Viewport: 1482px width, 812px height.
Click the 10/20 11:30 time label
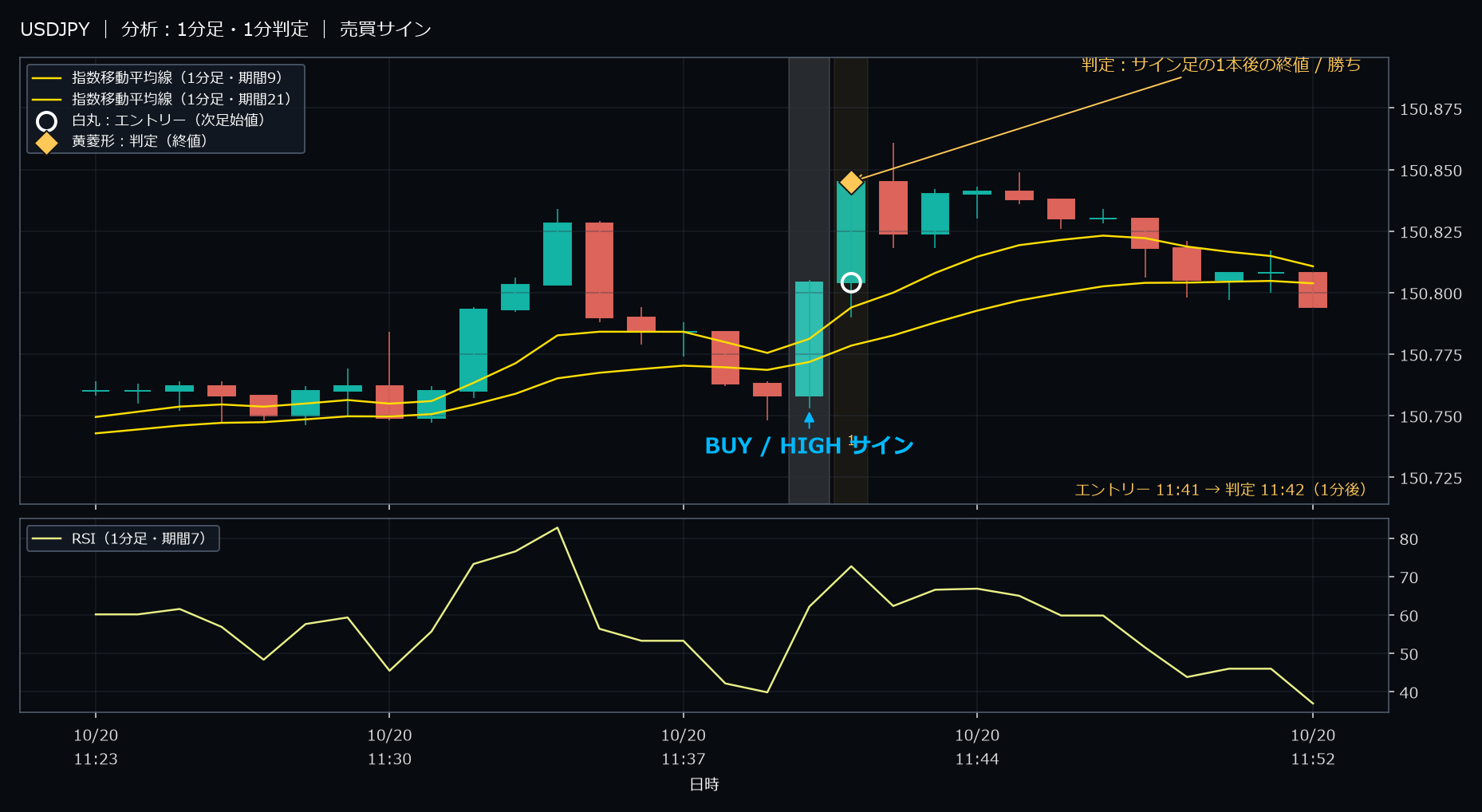(x=389, y=747)
